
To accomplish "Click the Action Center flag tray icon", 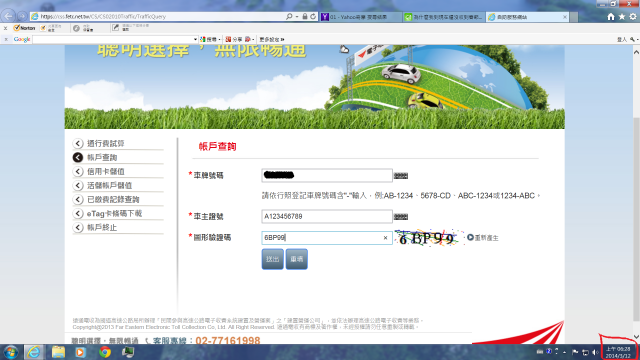I will coord(575,352).
